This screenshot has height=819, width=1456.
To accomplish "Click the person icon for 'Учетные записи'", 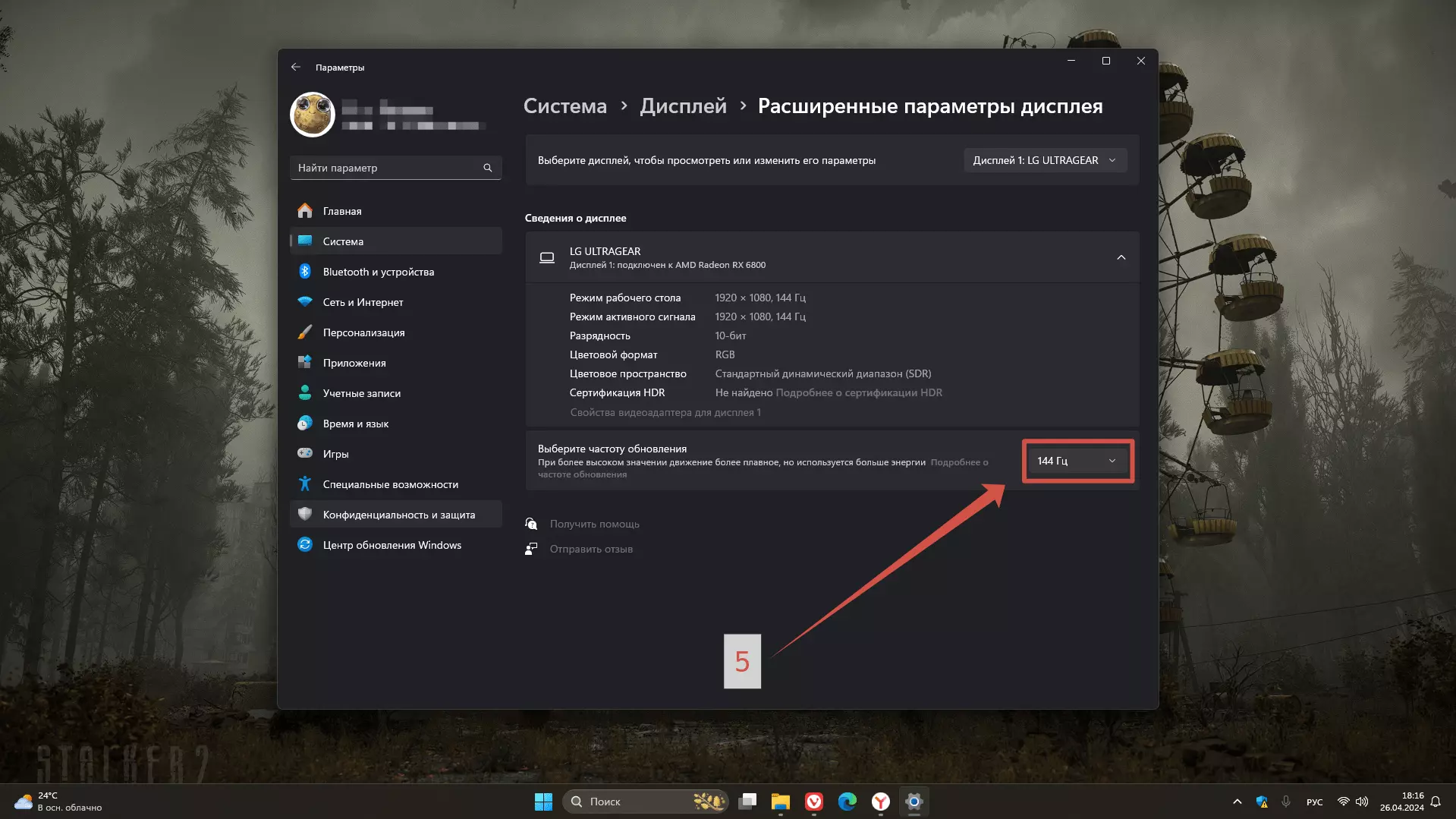I will 305,392.
